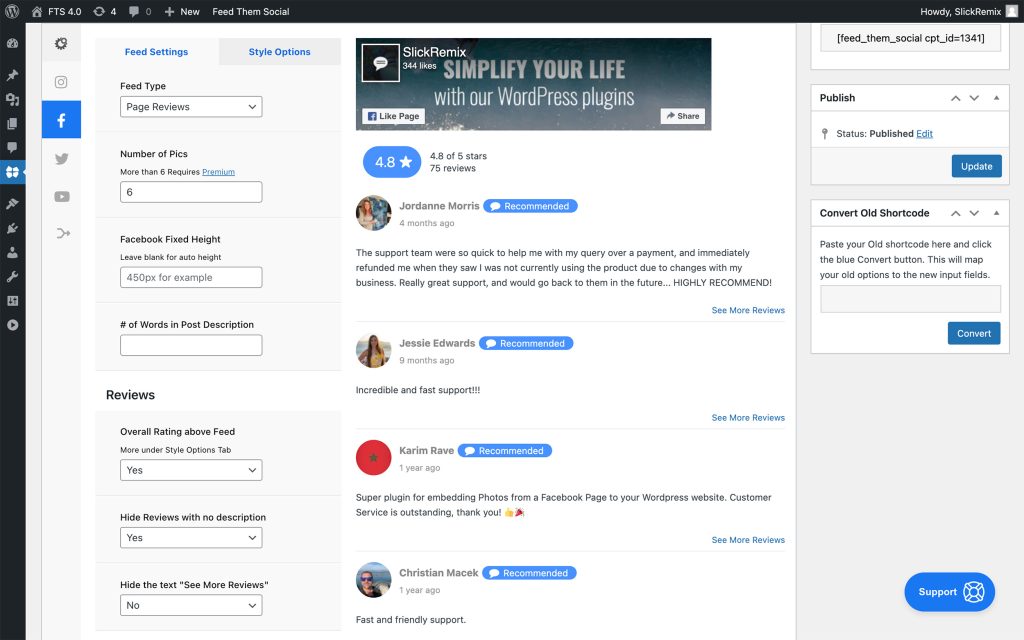Open the Overall Rating above Feed dropdown
The height and width of the screenshot is (640, 1024).
(x=191, y=470)
